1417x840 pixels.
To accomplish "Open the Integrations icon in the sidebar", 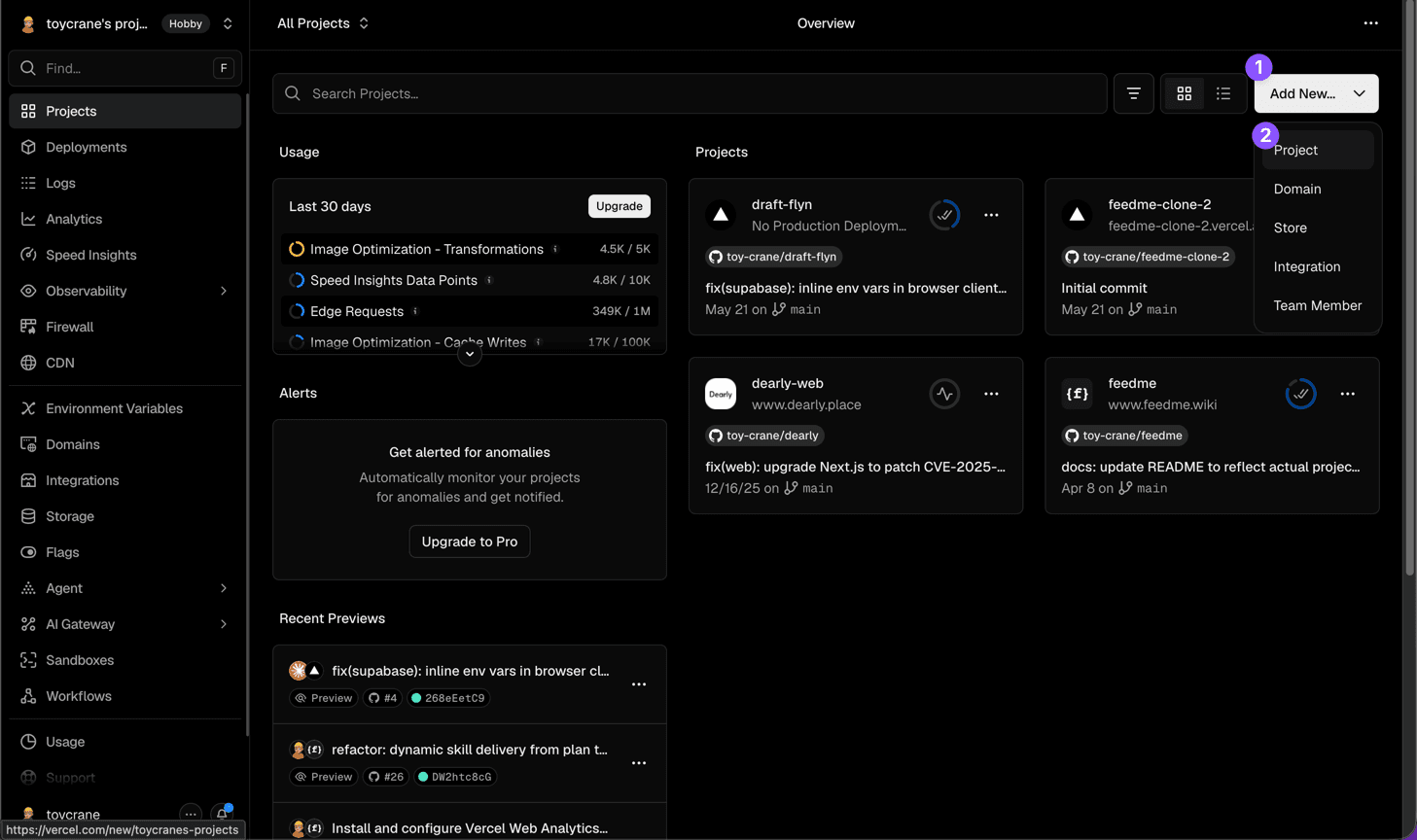I will click(28, 480).
